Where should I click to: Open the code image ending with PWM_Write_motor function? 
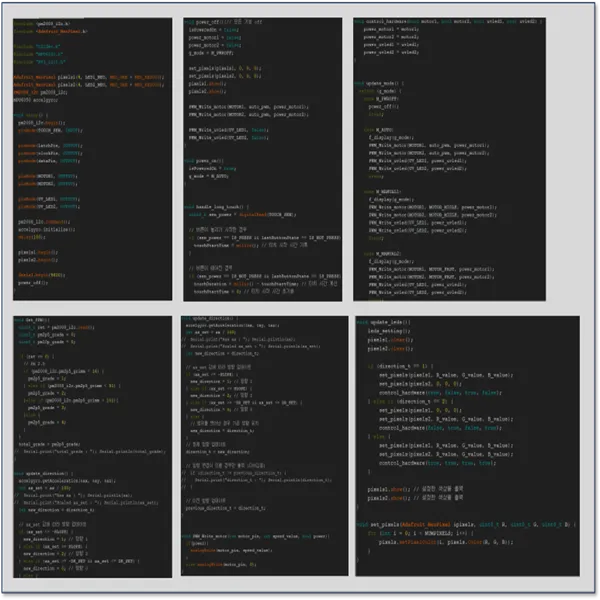pos(264,445)
